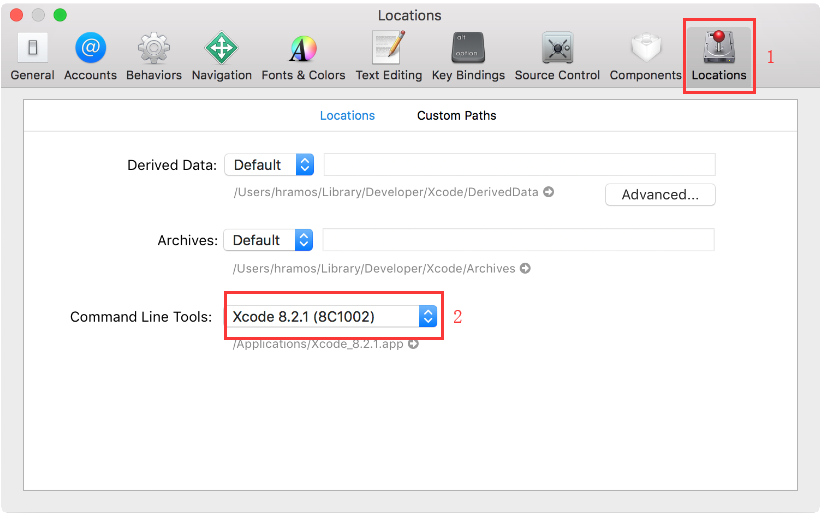Open Source Control preferences
Image resolution: width=834 pixels, height=525 pixels.
(557, 56)
